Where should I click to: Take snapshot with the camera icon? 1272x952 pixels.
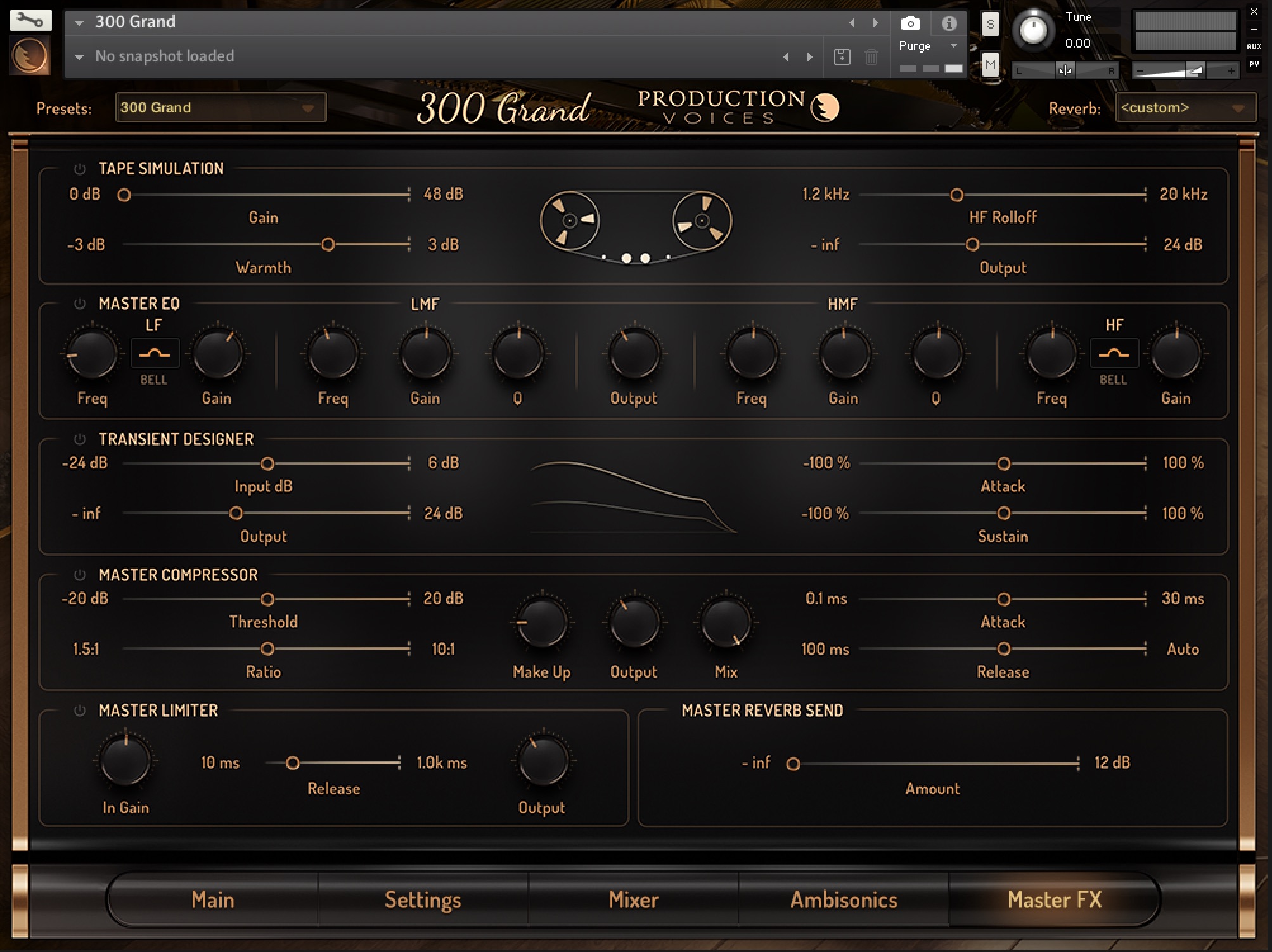click(x=910, y=24)
